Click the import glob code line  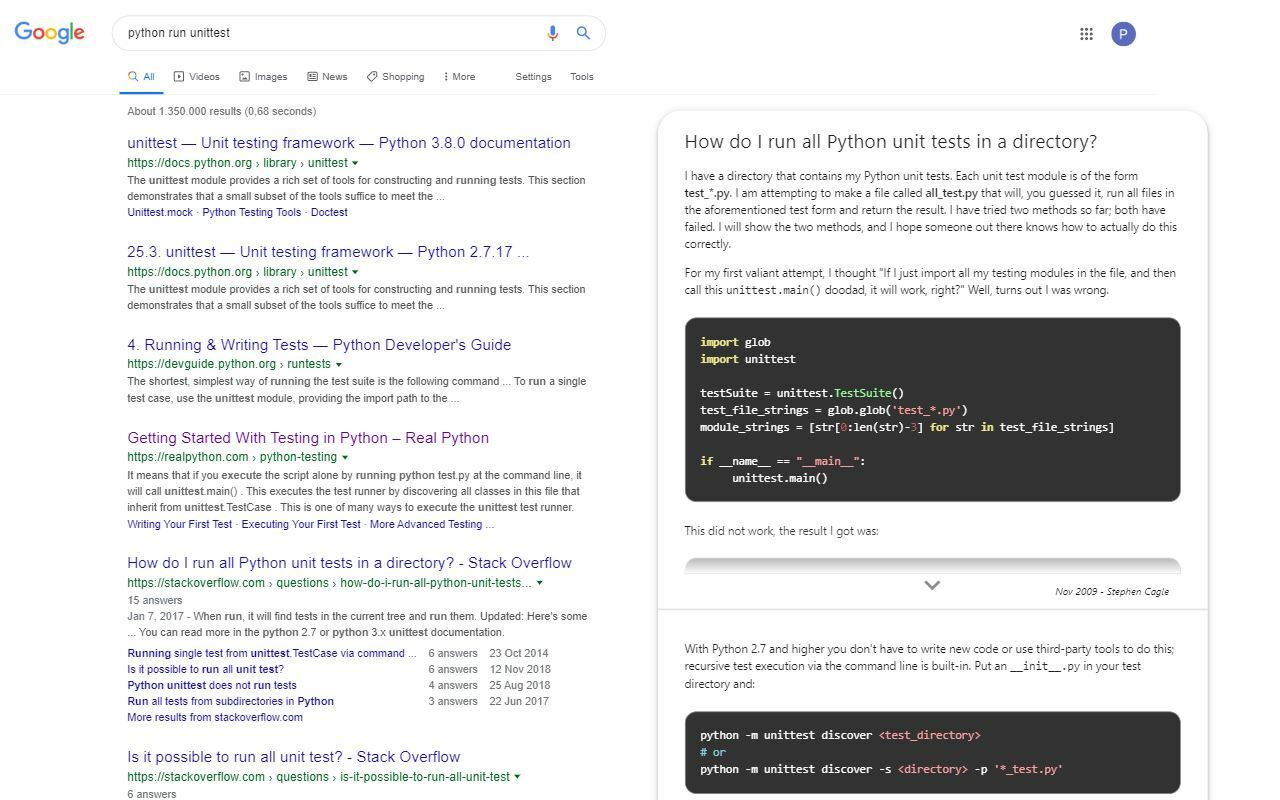(735, 342)
